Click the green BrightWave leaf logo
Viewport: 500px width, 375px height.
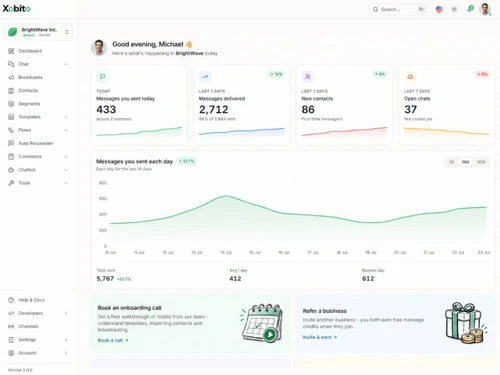[x=13, y=32]
